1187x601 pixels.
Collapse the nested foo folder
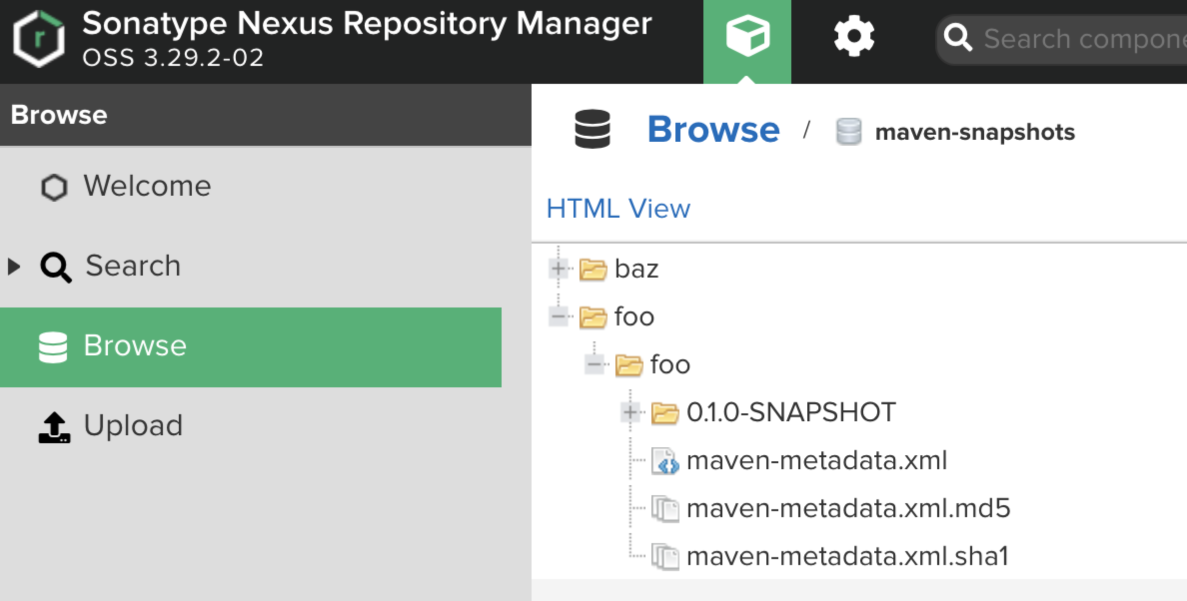[595, 364]
